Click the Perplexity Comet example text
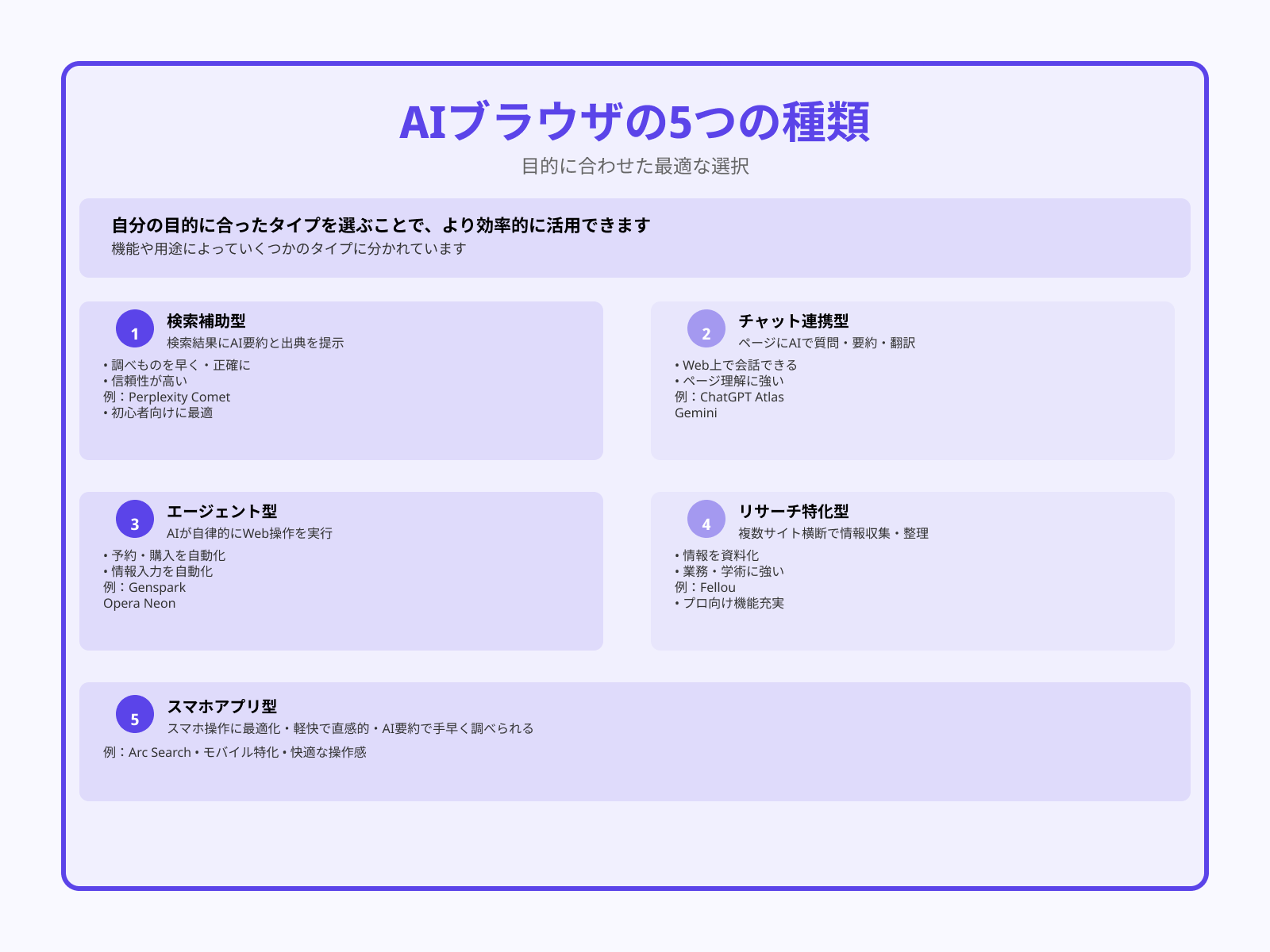The width and height of the screenshot is (1270, 952). [166, 397]
